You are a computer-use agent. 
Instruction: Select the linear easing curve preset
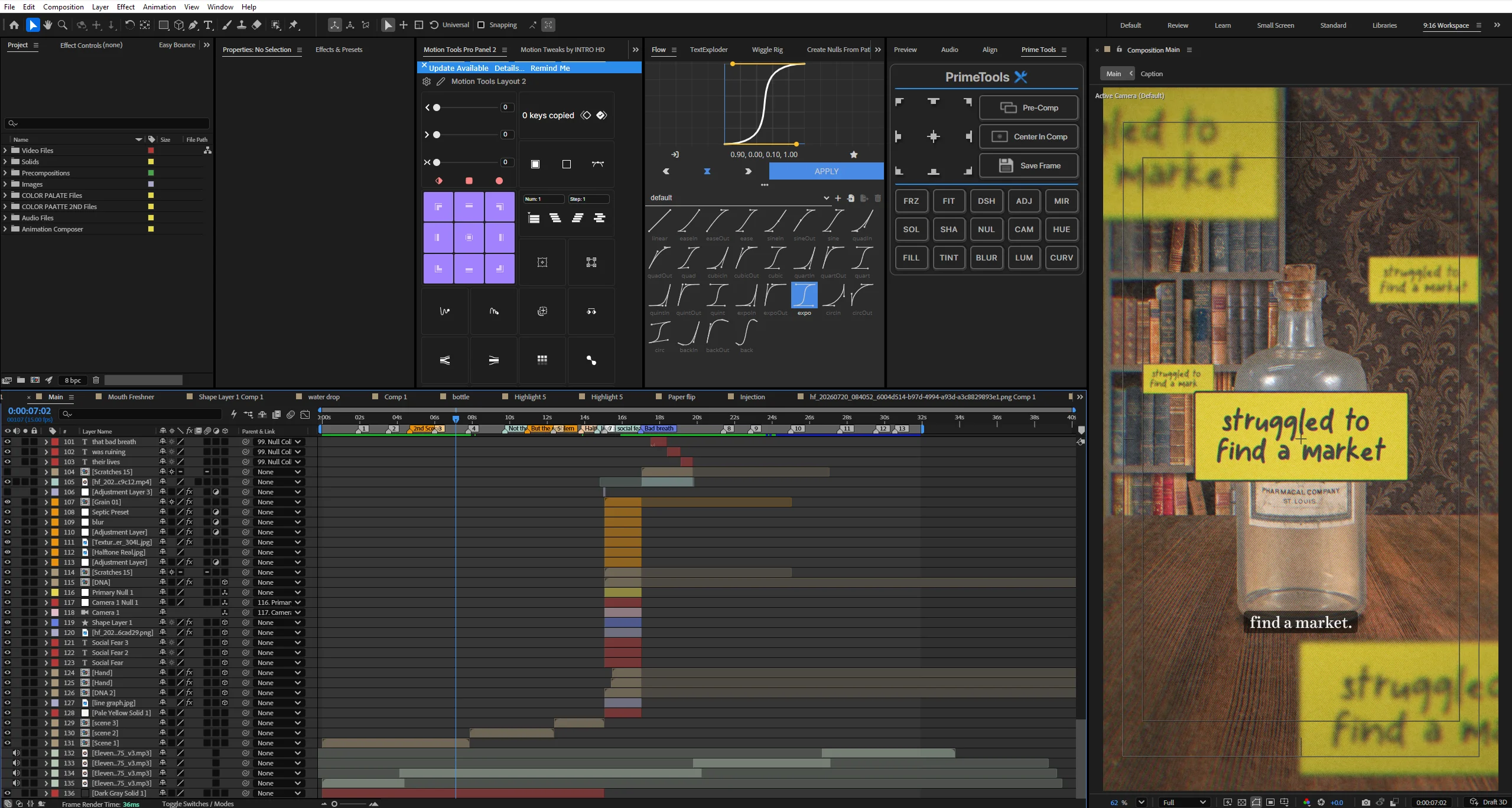[x=659, y=221]
